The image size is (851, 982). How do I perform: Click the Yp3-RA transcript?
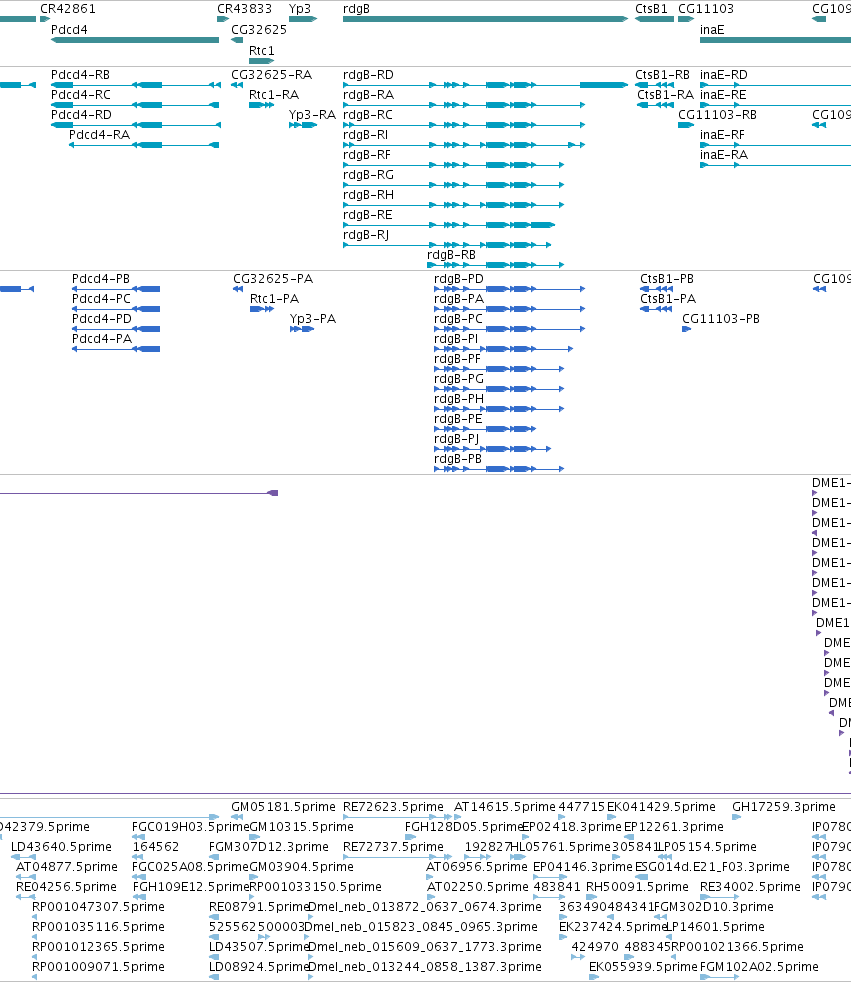click(x=302, y=125)
